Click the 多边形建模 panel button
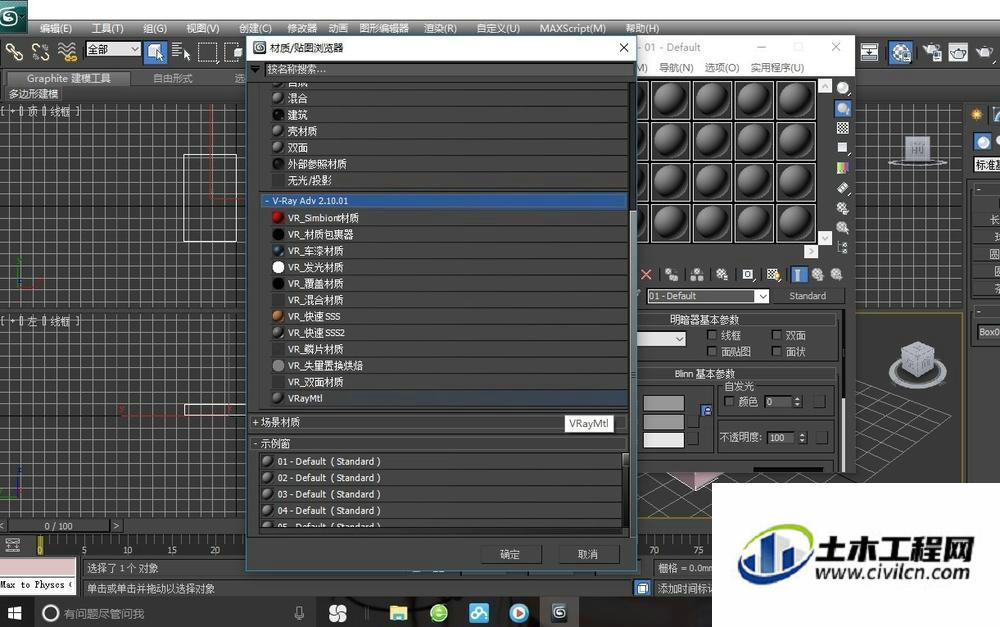This screenshot has height=627, width=1000. click(33, 94)
